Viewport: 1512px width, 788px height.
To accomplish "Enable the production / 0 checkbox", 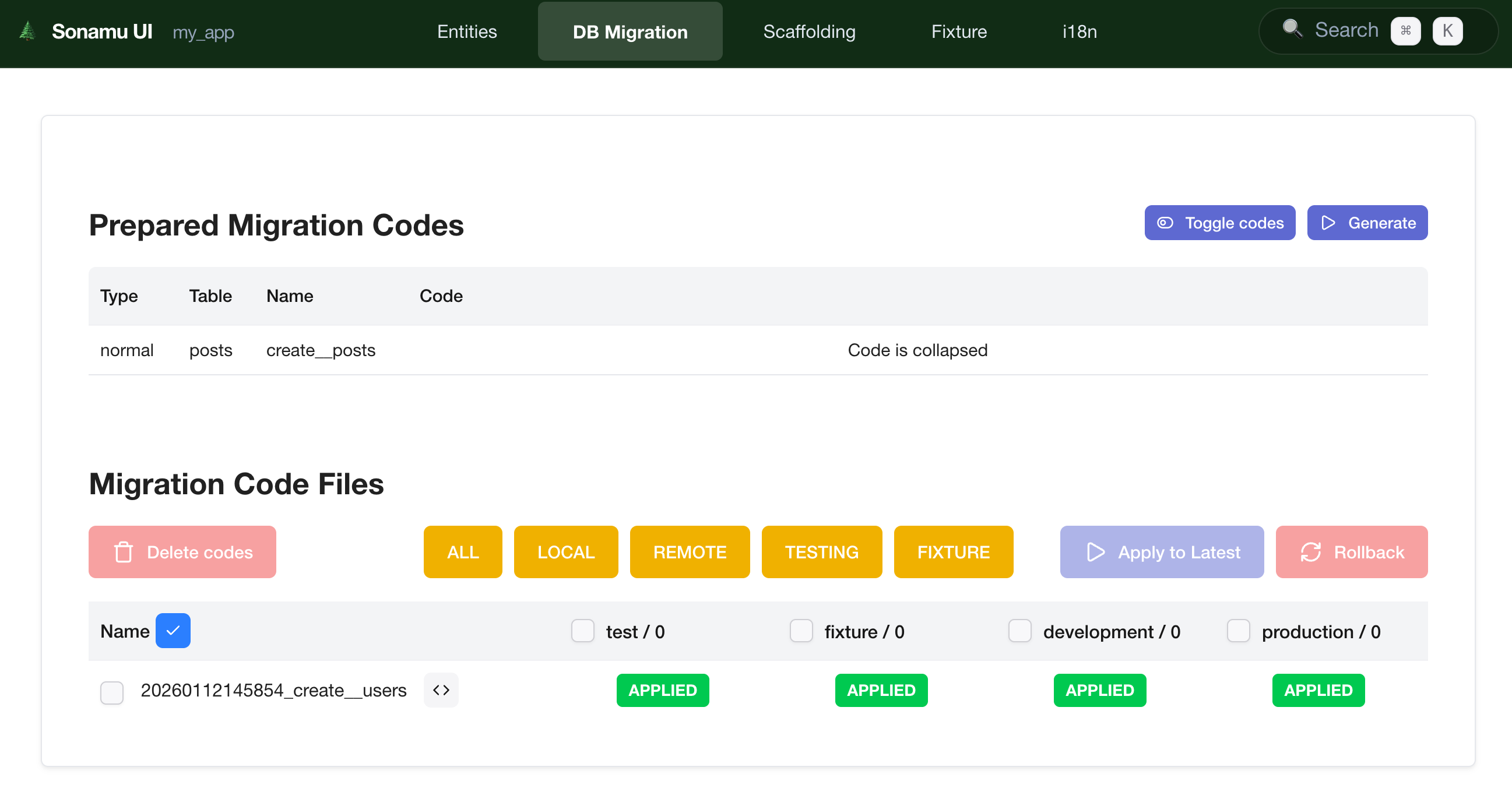I will (1238, 631).
